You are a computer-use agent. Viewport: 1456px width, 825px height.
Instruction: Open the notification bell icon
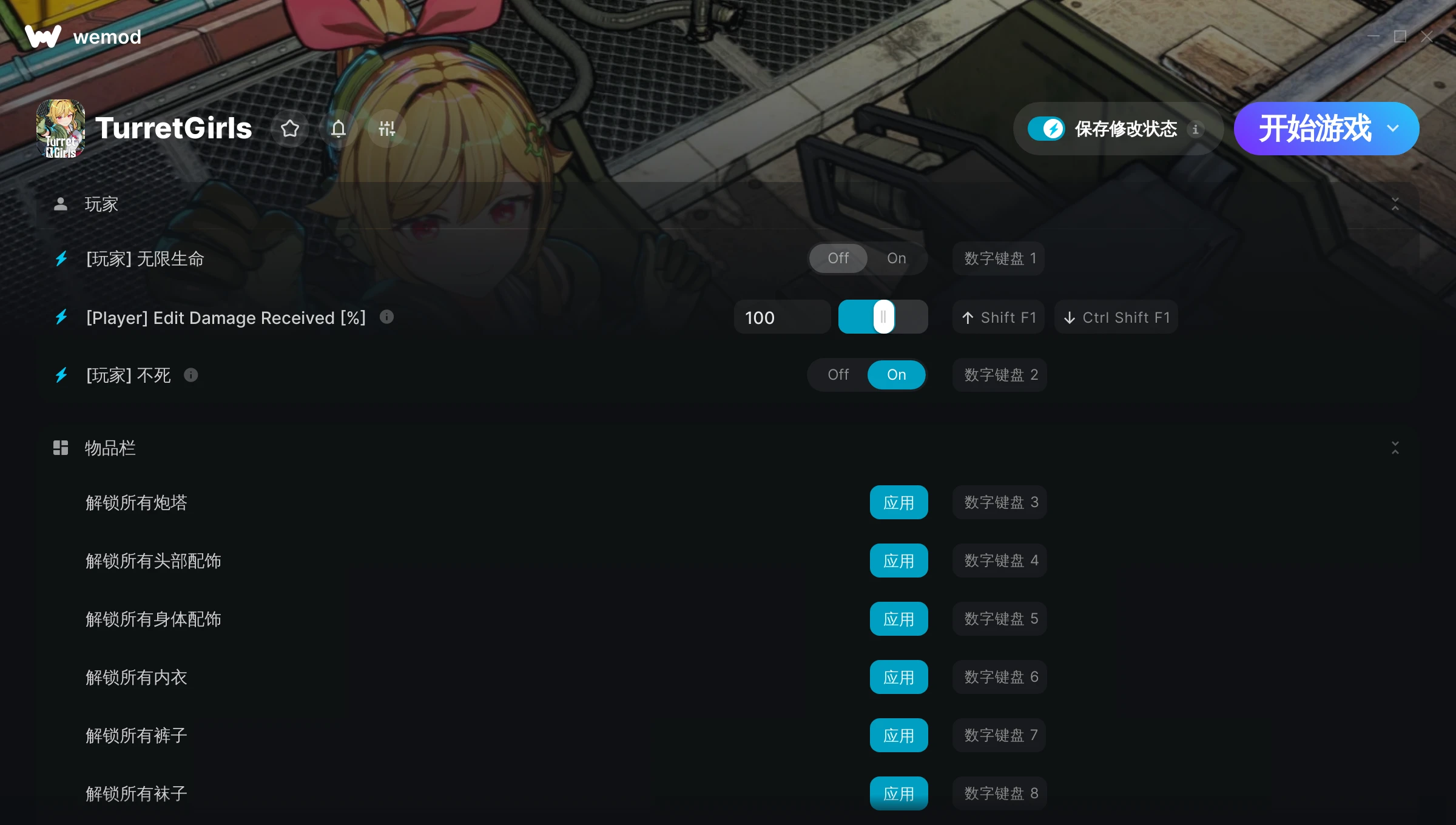(x=339, y=129)
